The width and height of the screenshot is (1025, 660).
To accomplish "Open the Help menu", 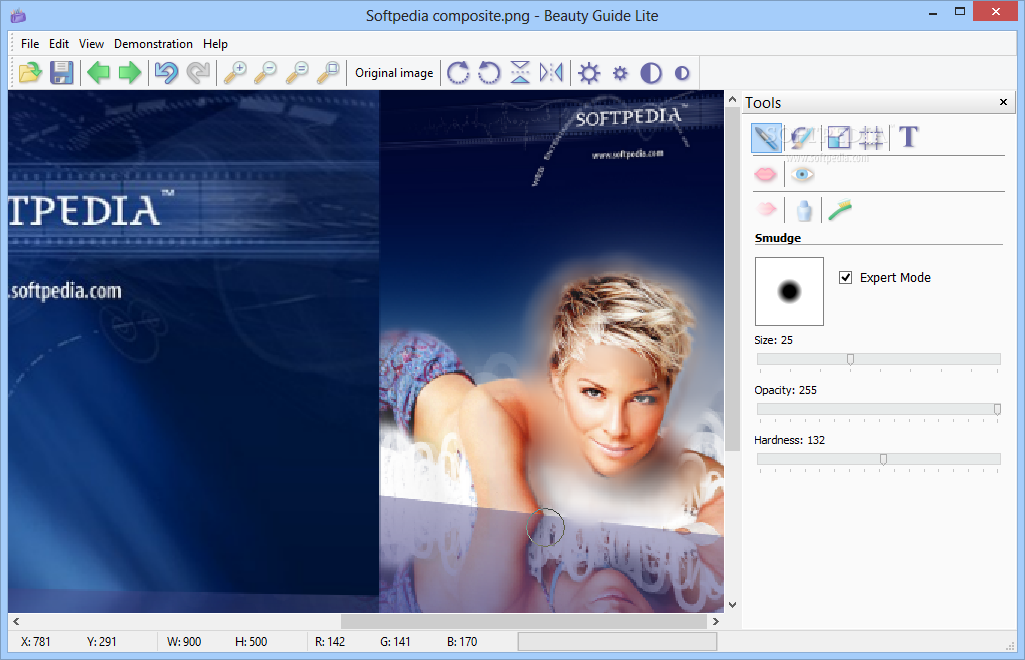I will 215,44.
